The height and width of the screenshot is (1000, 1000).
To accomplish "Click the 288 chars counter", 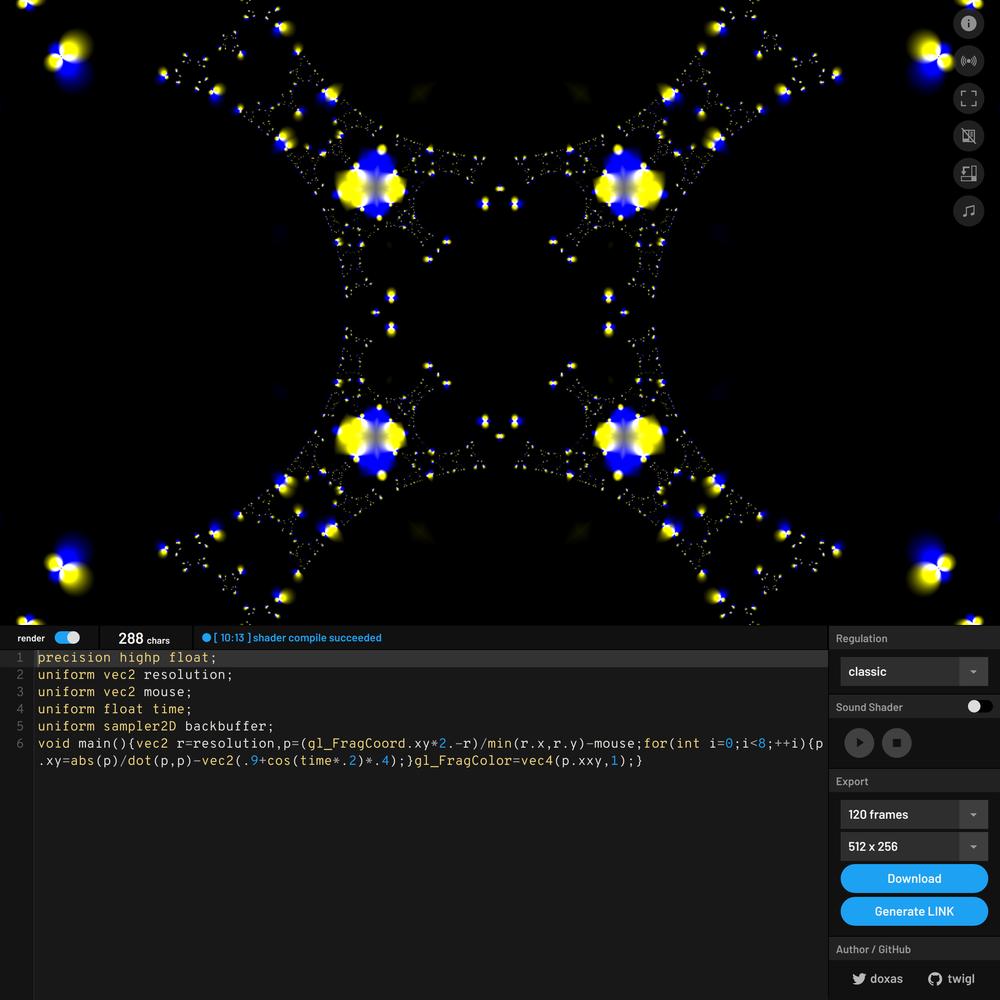I will tap(144, 638).
